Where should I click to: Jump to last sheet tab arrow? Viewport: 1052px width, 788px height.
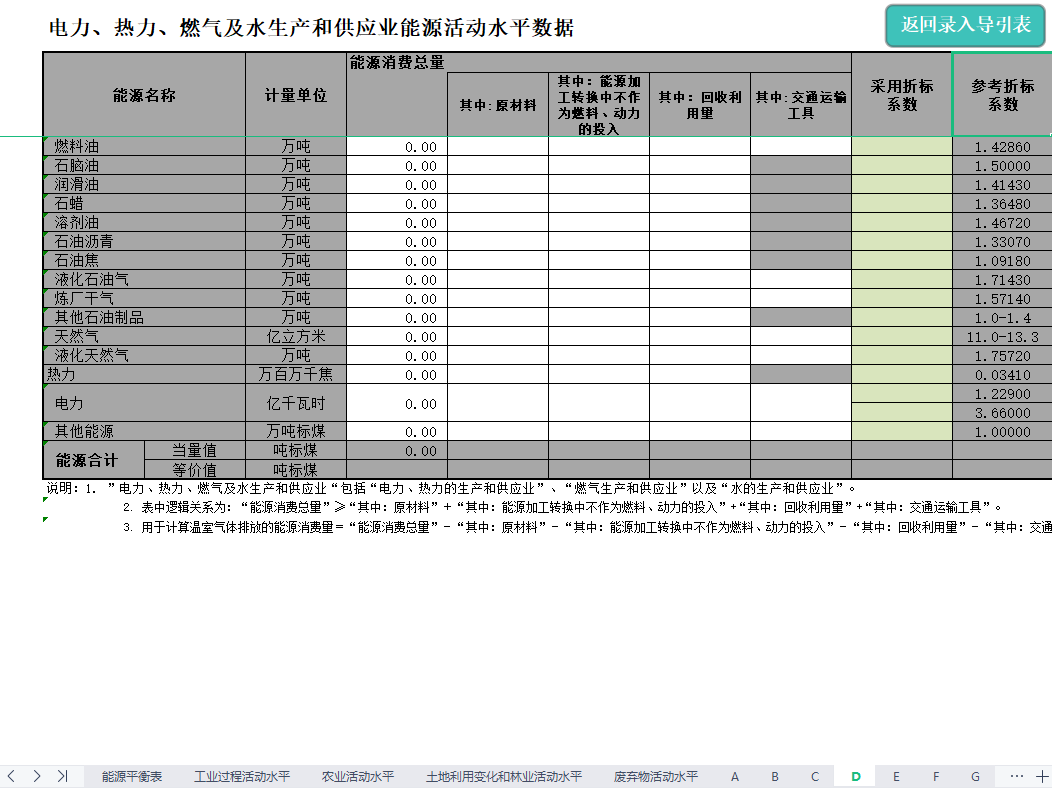point(62,776)
